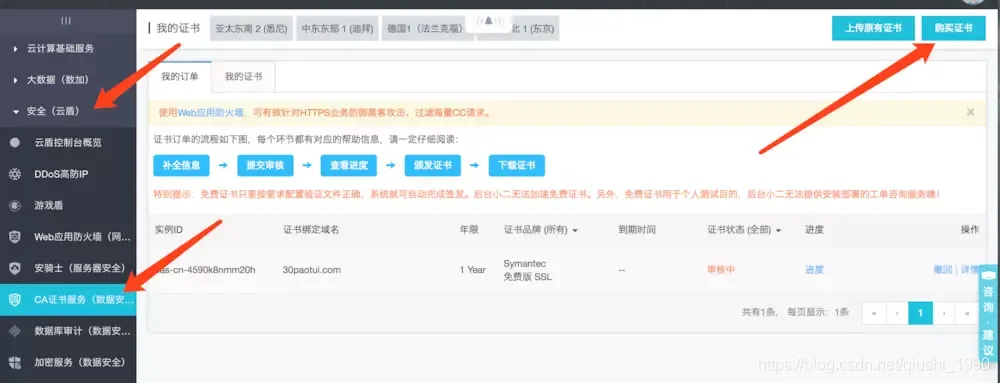Click the 1 Year cell

[x=473, y=270]
